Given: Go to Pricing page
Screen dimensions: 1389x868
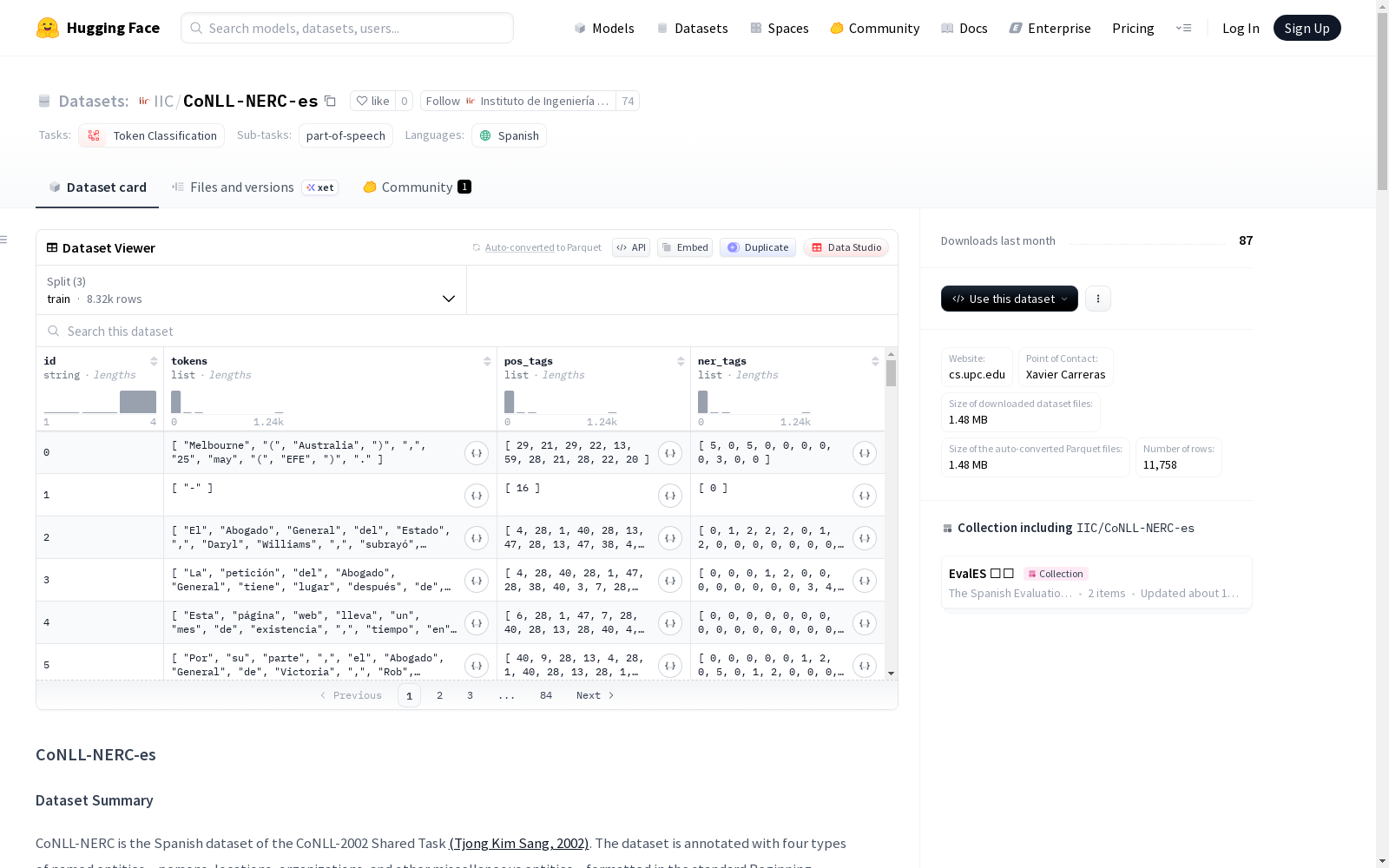Looking at the screenshot, I should coord(1133,28).
